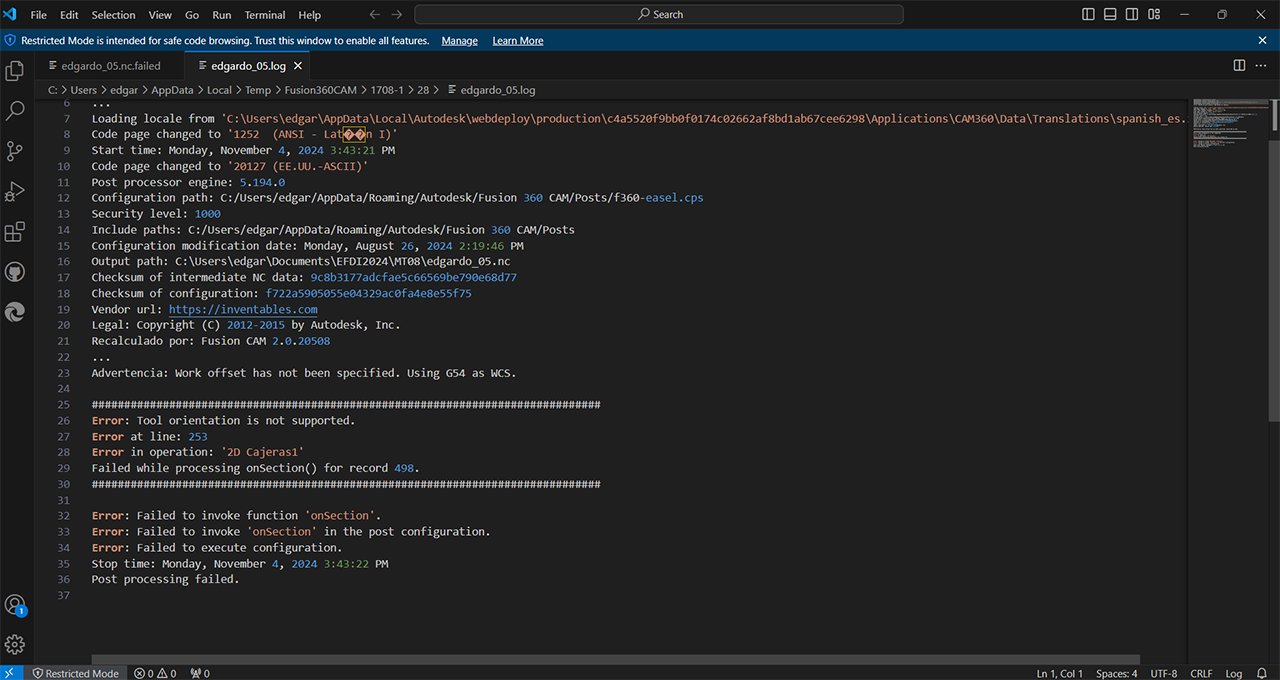Open the Selection menu
Viewport: 1280px width, 680px height.
click(113, 15)
